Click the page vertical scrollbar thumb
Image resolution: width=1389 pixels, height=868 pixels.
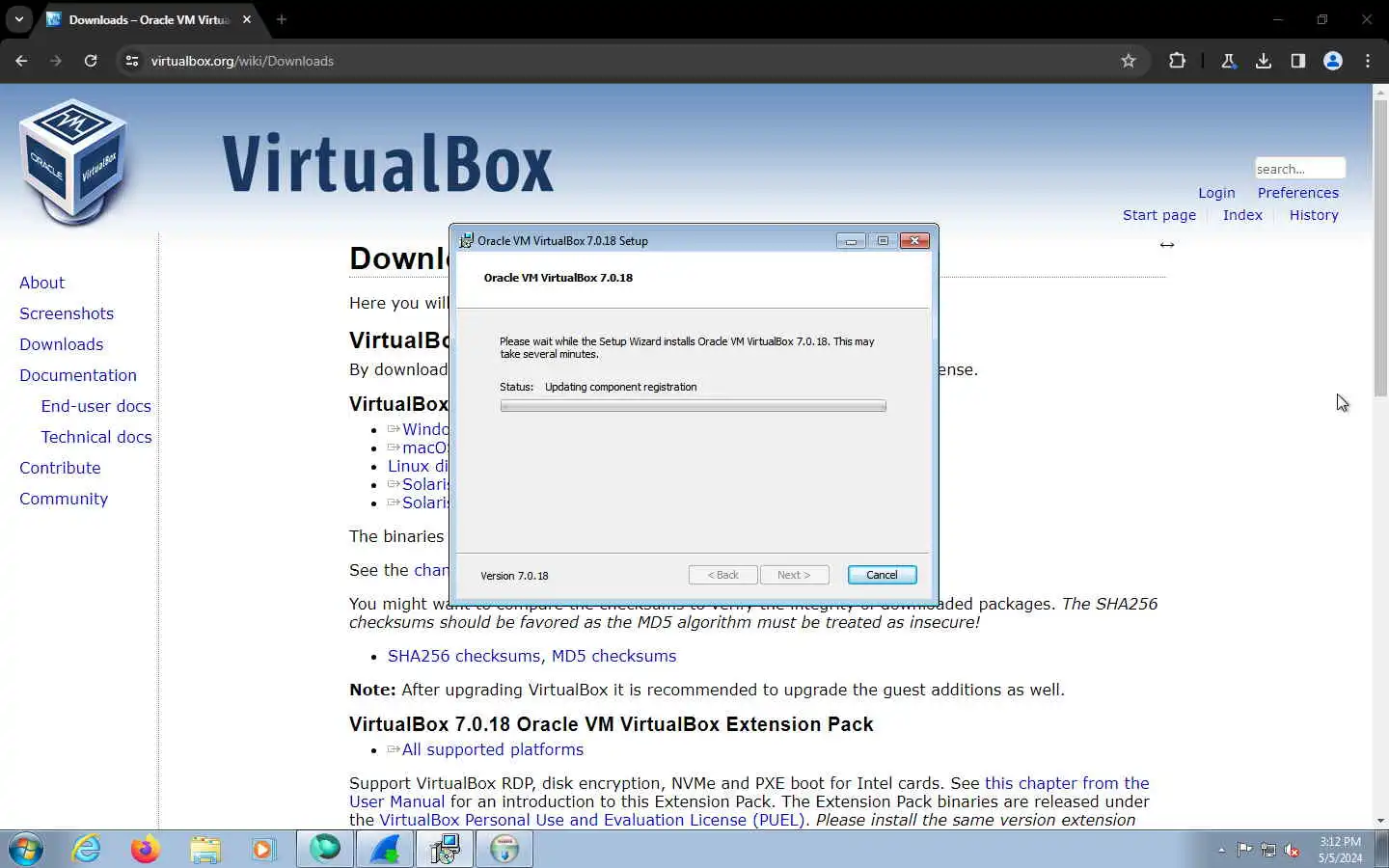pyautogui.click(x=1380, y=246)
